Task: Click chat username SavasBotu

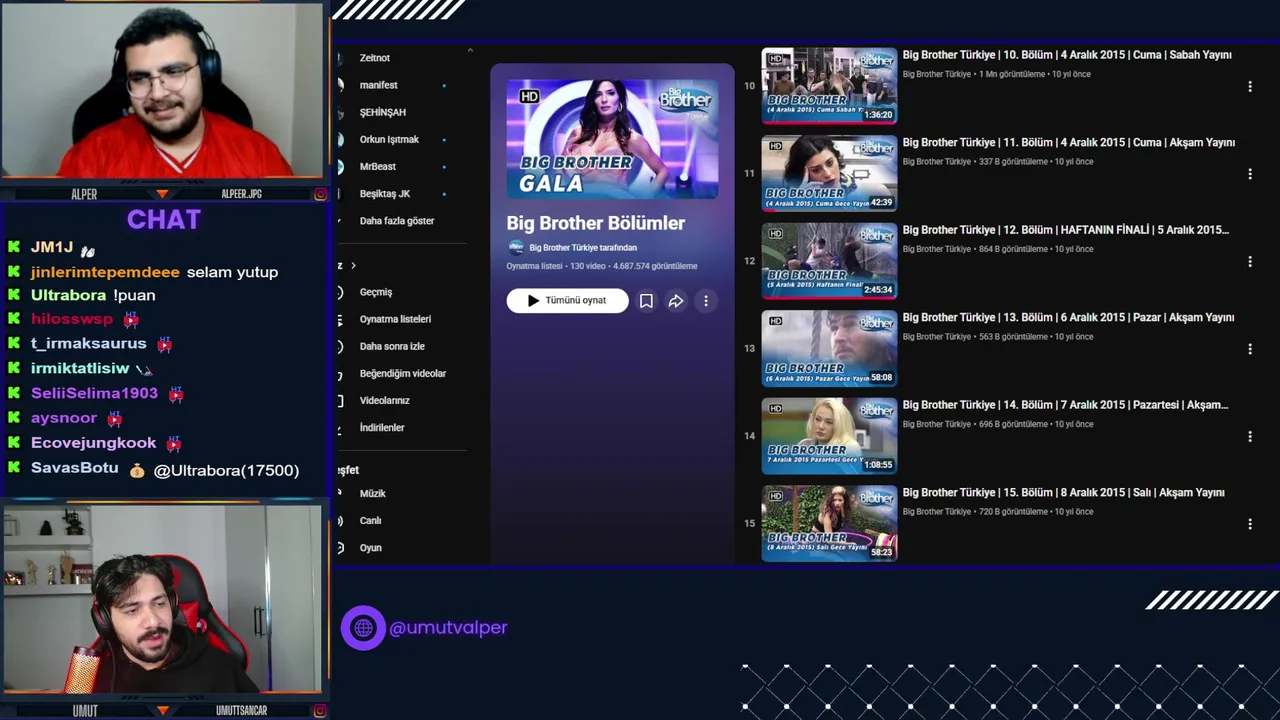Action: [74, 468]
